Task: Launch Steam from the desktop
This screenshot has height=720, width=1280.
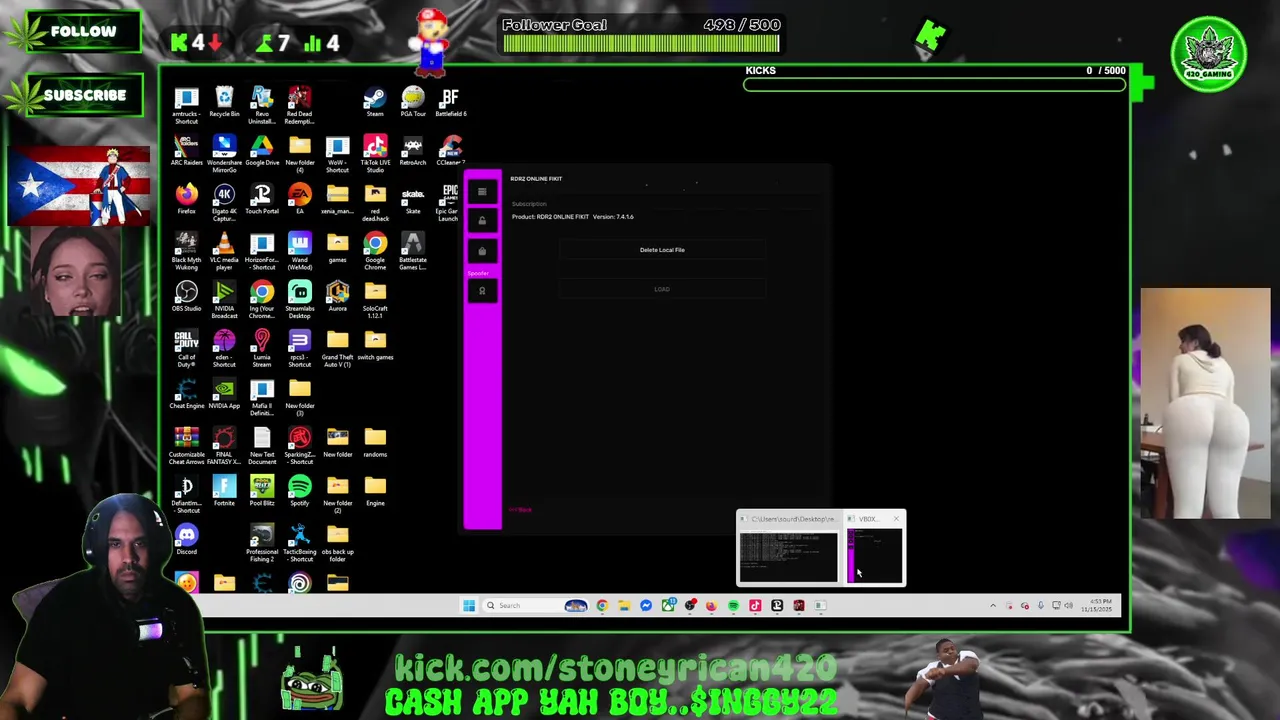Action: click(375, 102)
